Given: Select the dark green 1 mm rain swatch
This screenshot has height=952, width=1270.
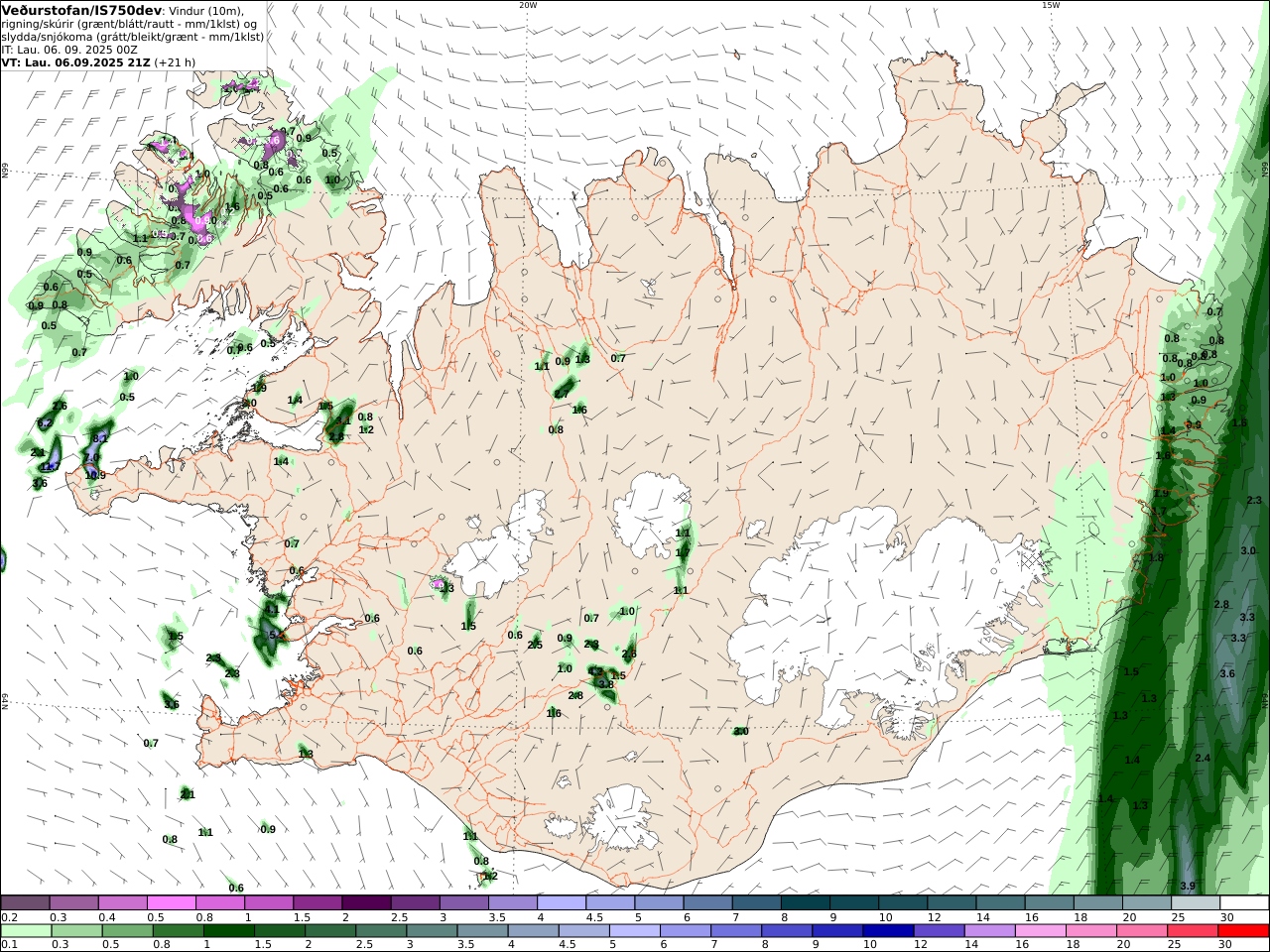Looking at the screenshot, I should pos(227,931).
